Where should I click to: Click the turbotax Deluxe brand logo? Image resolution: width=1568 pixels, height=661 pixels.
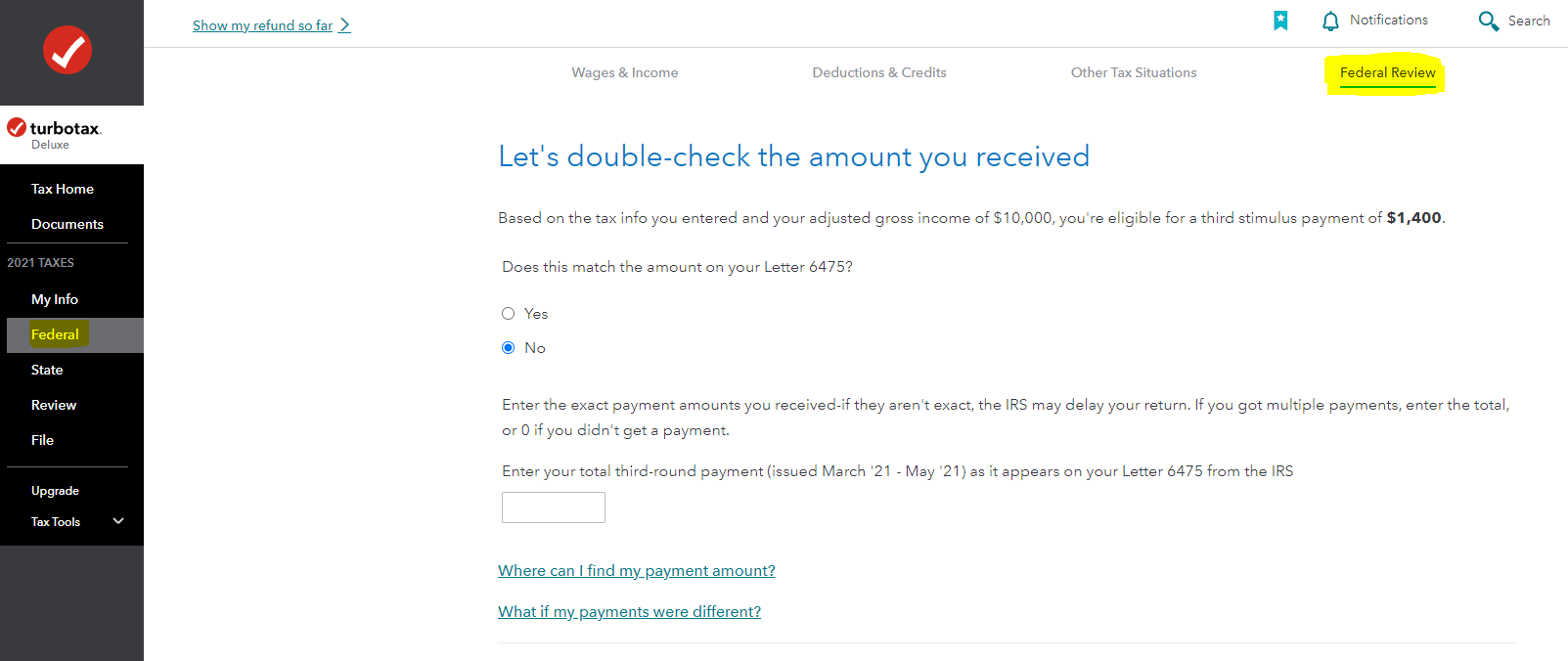click(x=55, y=134)
